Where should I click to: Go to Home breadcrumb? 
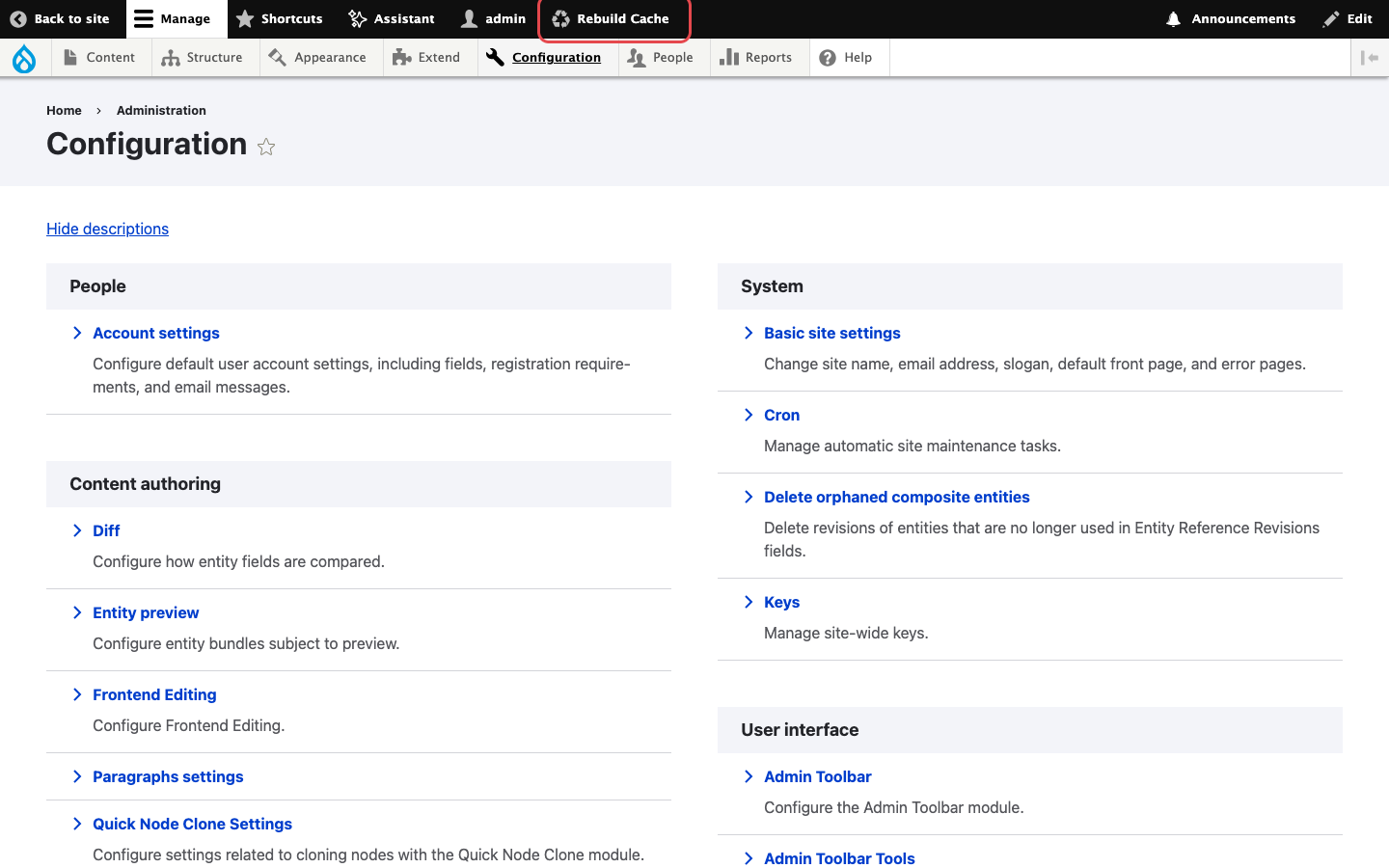click(x=64, y=110)
